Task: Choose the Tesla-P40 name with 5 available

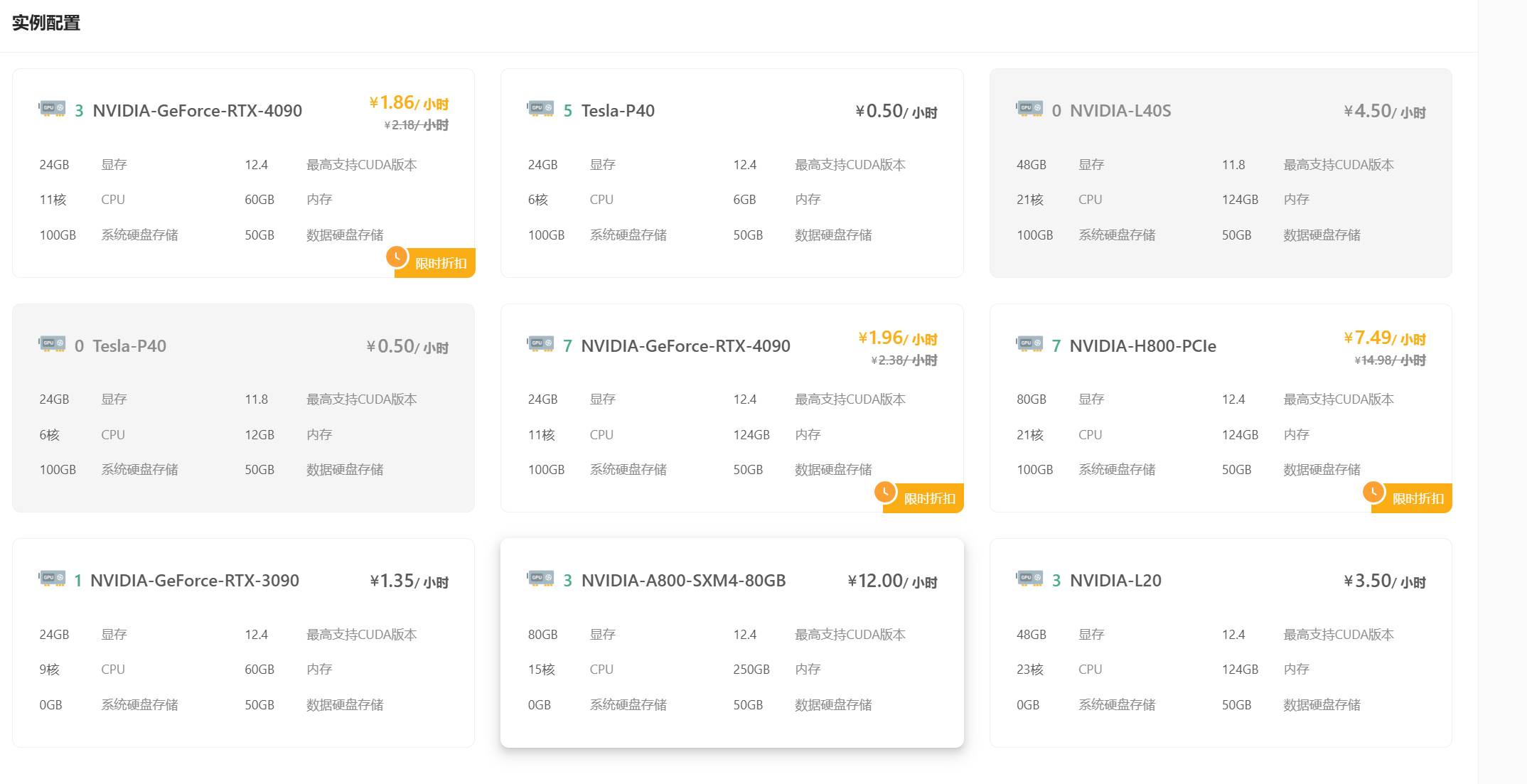Action: point(618,111)
